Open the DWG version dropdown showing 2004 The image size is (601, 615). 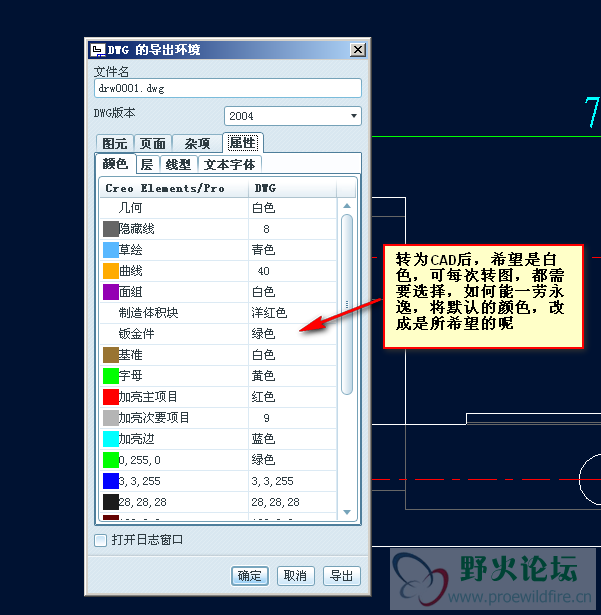[x=293, y=116]
